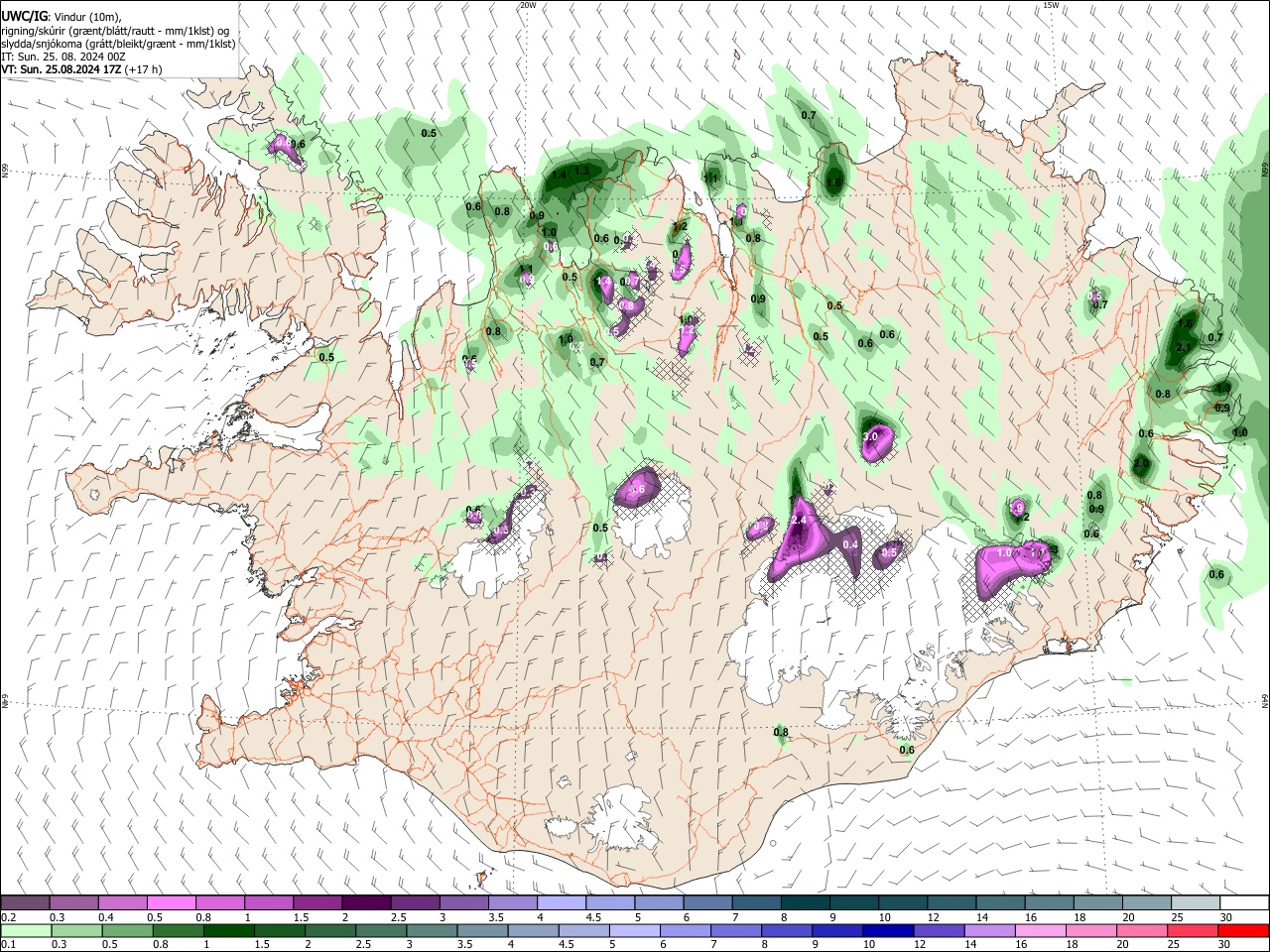Pick the white snow-scale swatch labeled 30
Image resolution: width=1270 pixels, height=952 pixels.
click(x=1244, y=902)
